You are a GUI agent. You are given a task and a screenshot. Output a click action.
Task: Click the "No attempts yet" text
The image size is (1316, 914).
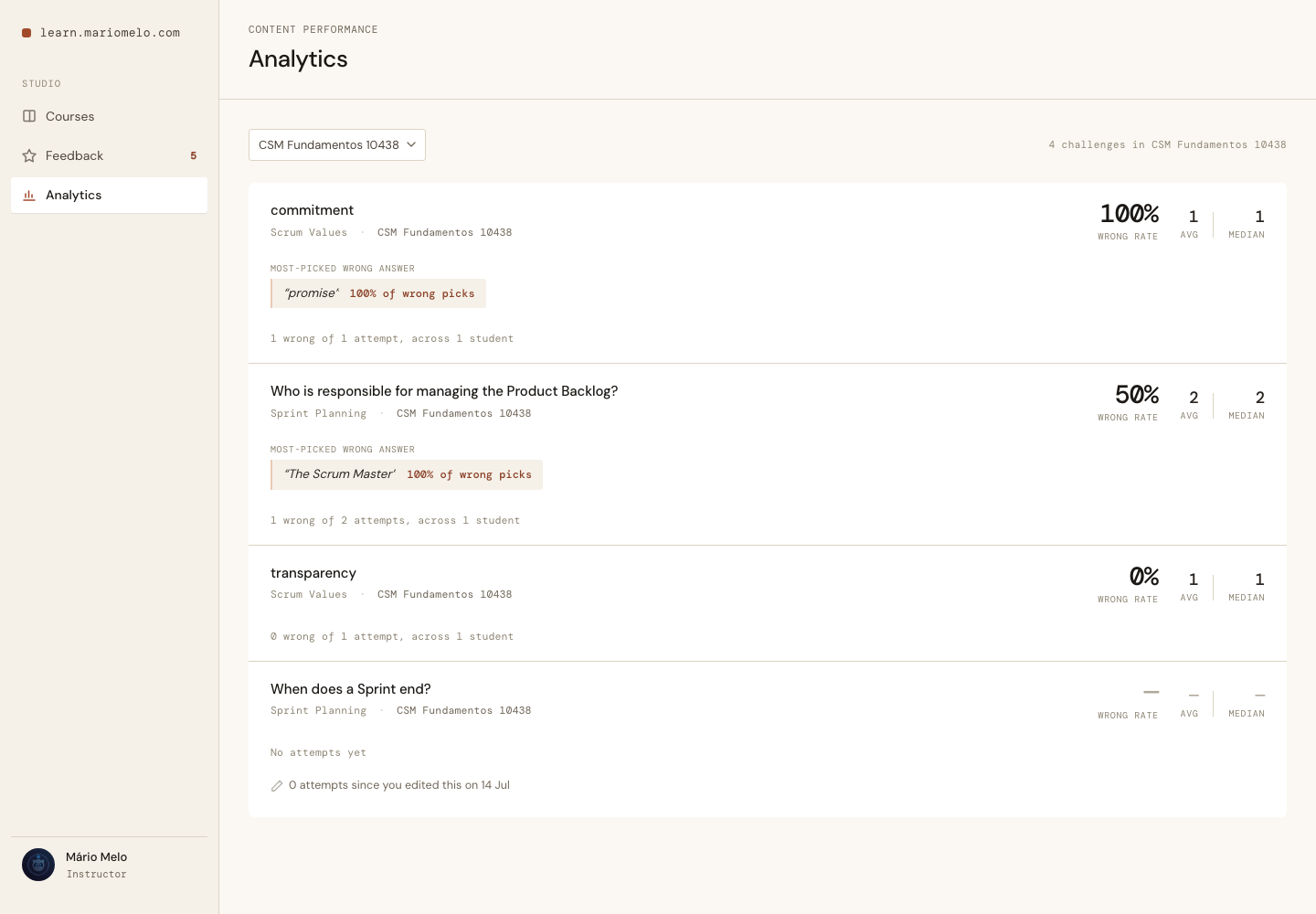[318, 753]
